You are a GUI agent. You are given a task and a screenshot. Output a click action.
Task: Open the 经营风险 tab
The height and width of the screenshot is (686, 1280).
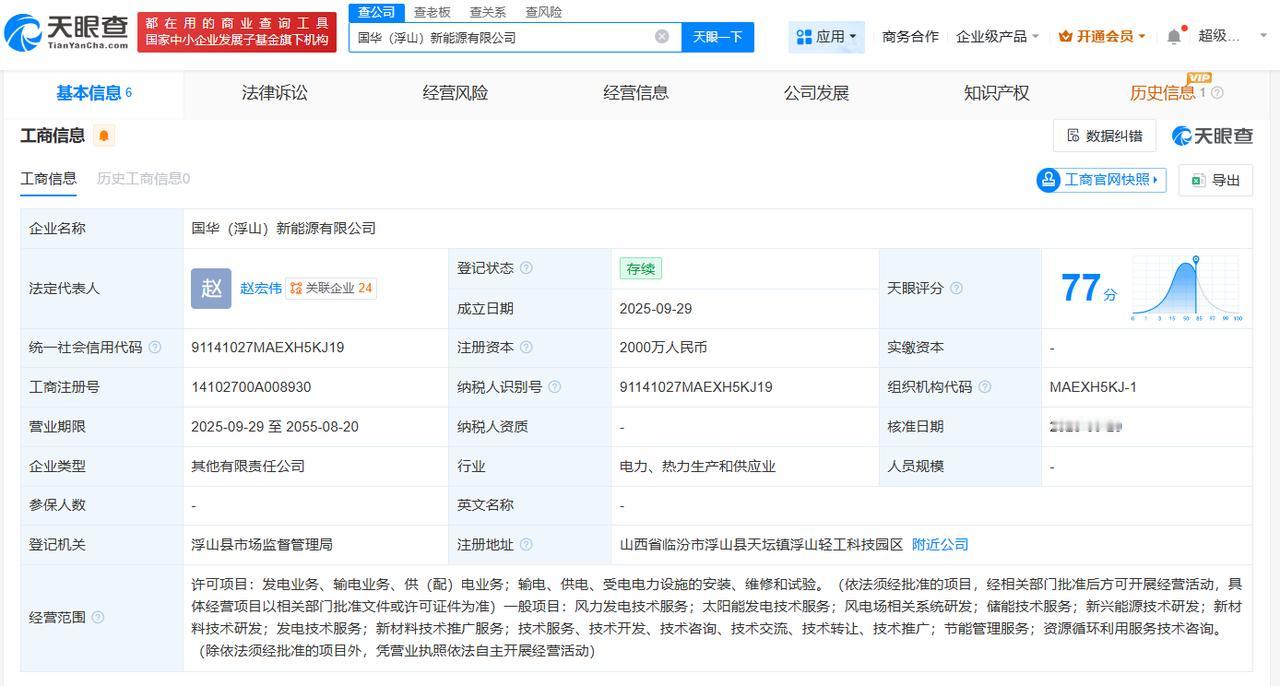(455, 93)
